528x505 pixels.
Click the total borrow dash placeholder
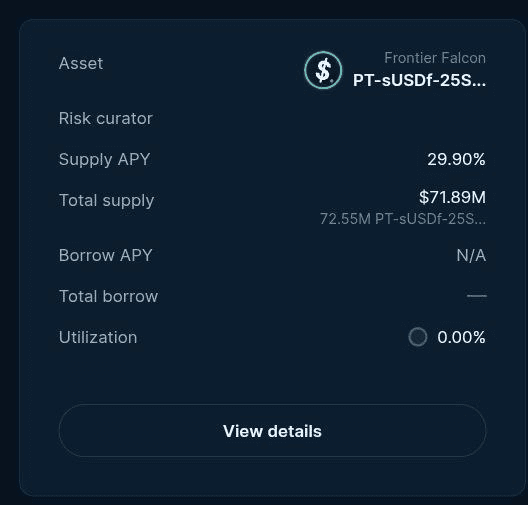click(x=476, y=296)
